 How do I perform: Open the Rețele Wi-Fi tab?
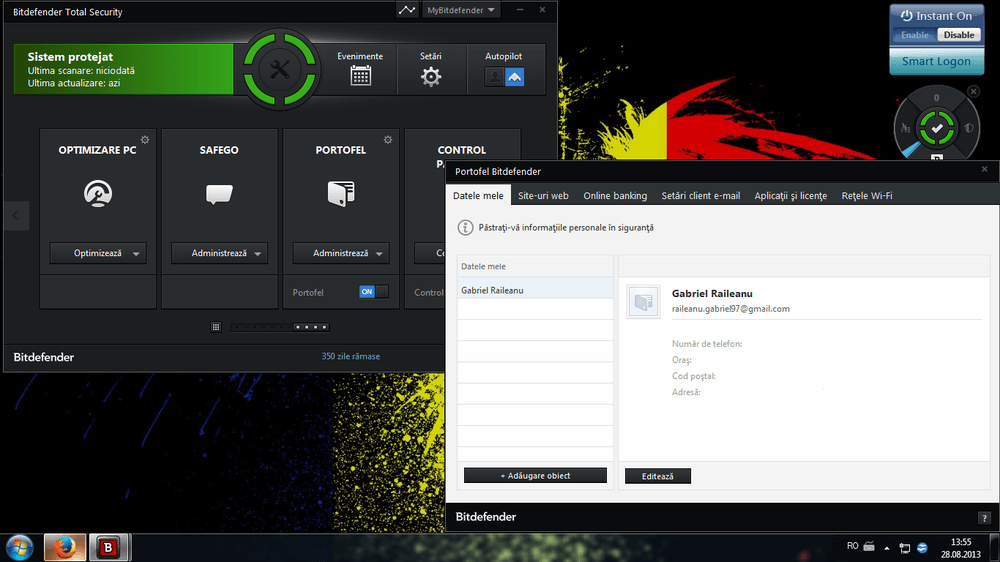[x=867, y=196]
